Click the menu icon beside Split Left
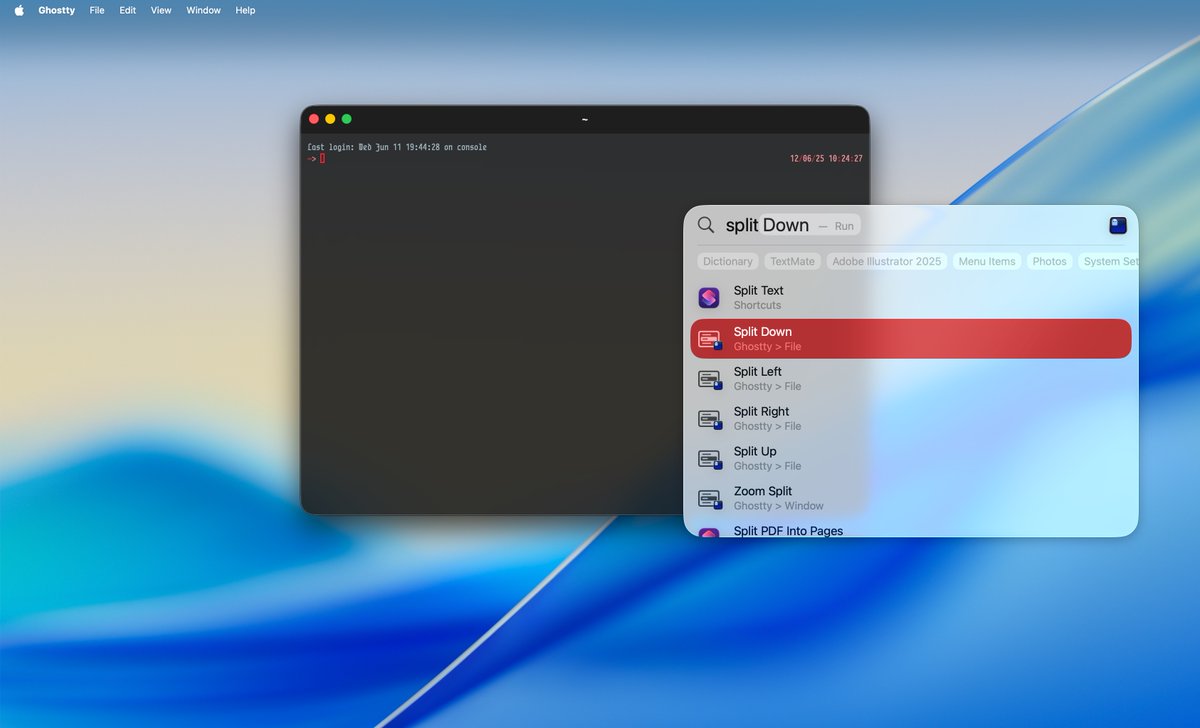The width and height of the screenshot is (1200, 728). point(710,379)
